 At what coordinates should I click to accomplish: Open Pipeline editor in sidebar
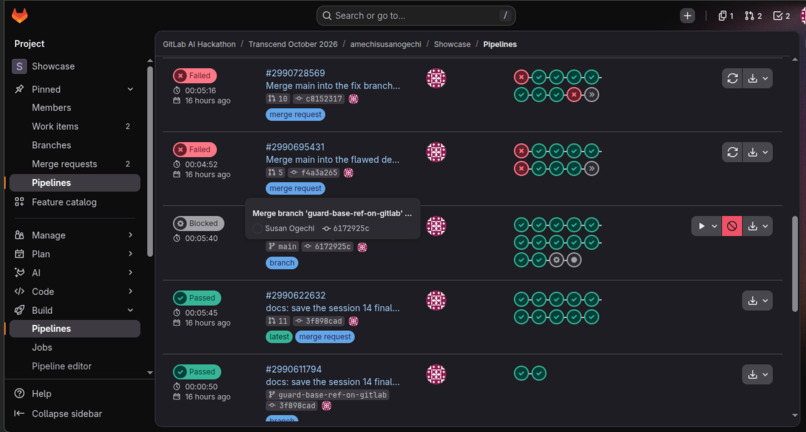(75, 366)
